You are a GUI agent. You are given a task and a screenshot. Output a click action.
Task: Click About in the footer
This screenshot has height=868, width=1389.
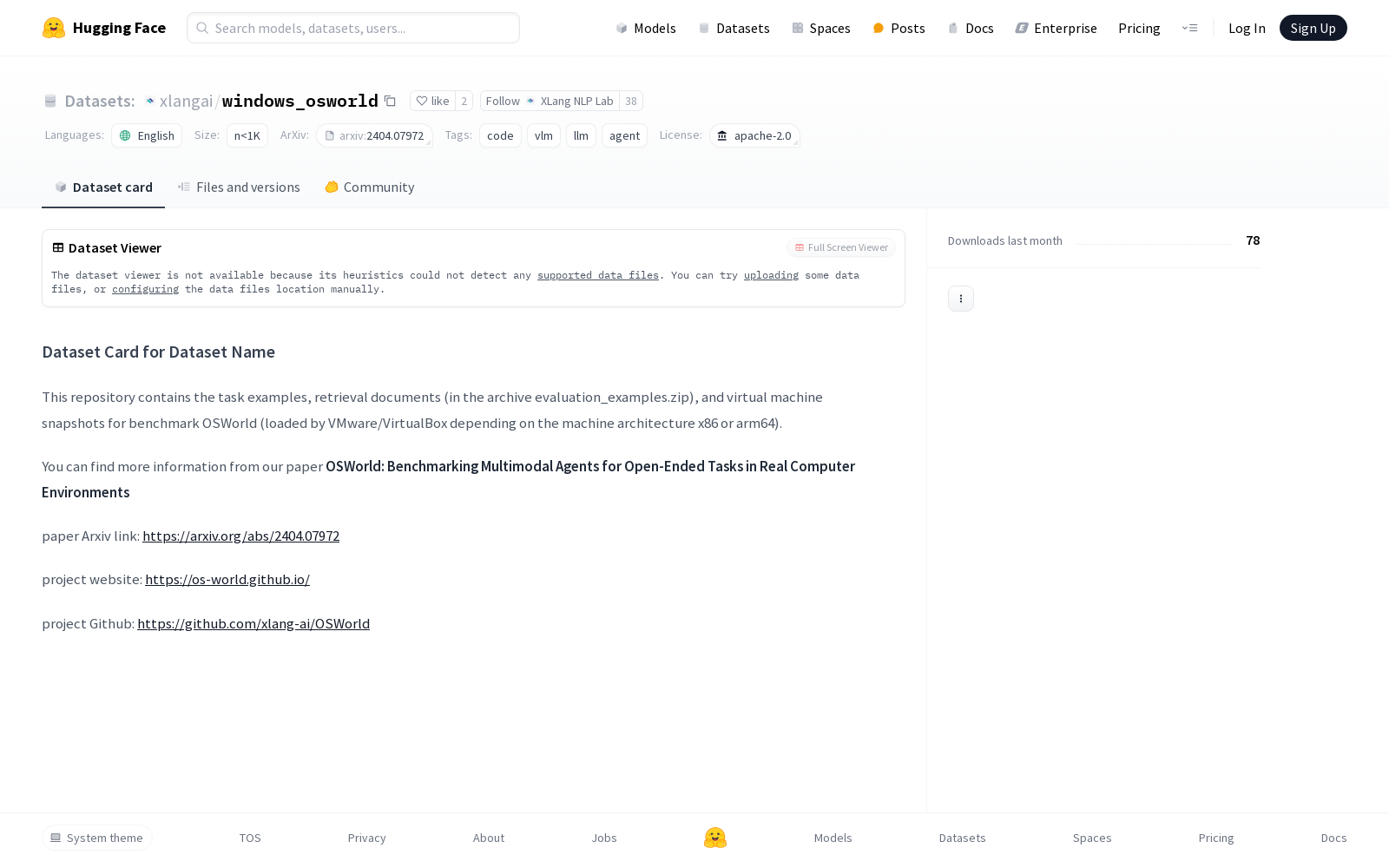point(489,838)
